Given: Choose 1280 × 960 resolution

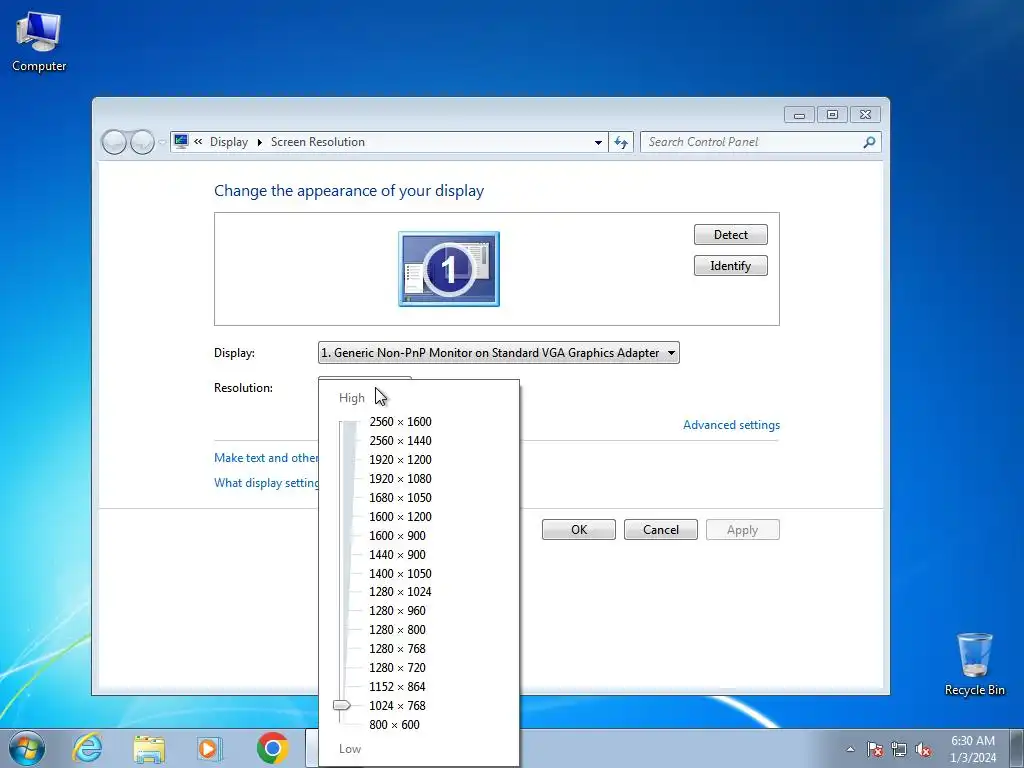Looking at the screenshot, I should pos(397,611).
